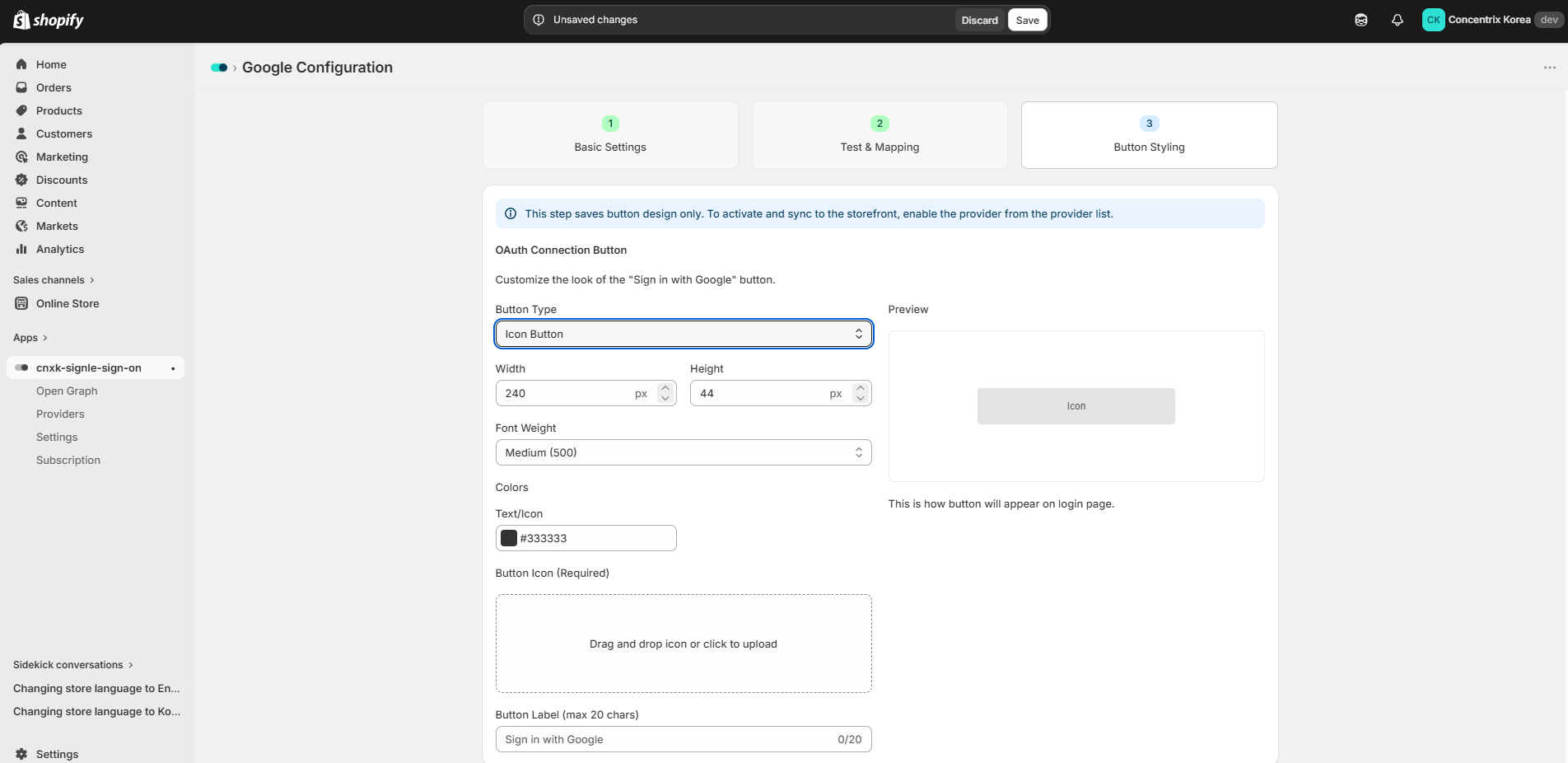Click the Customers person icon
Viewport: 1568px width, 763px height.
21,133
